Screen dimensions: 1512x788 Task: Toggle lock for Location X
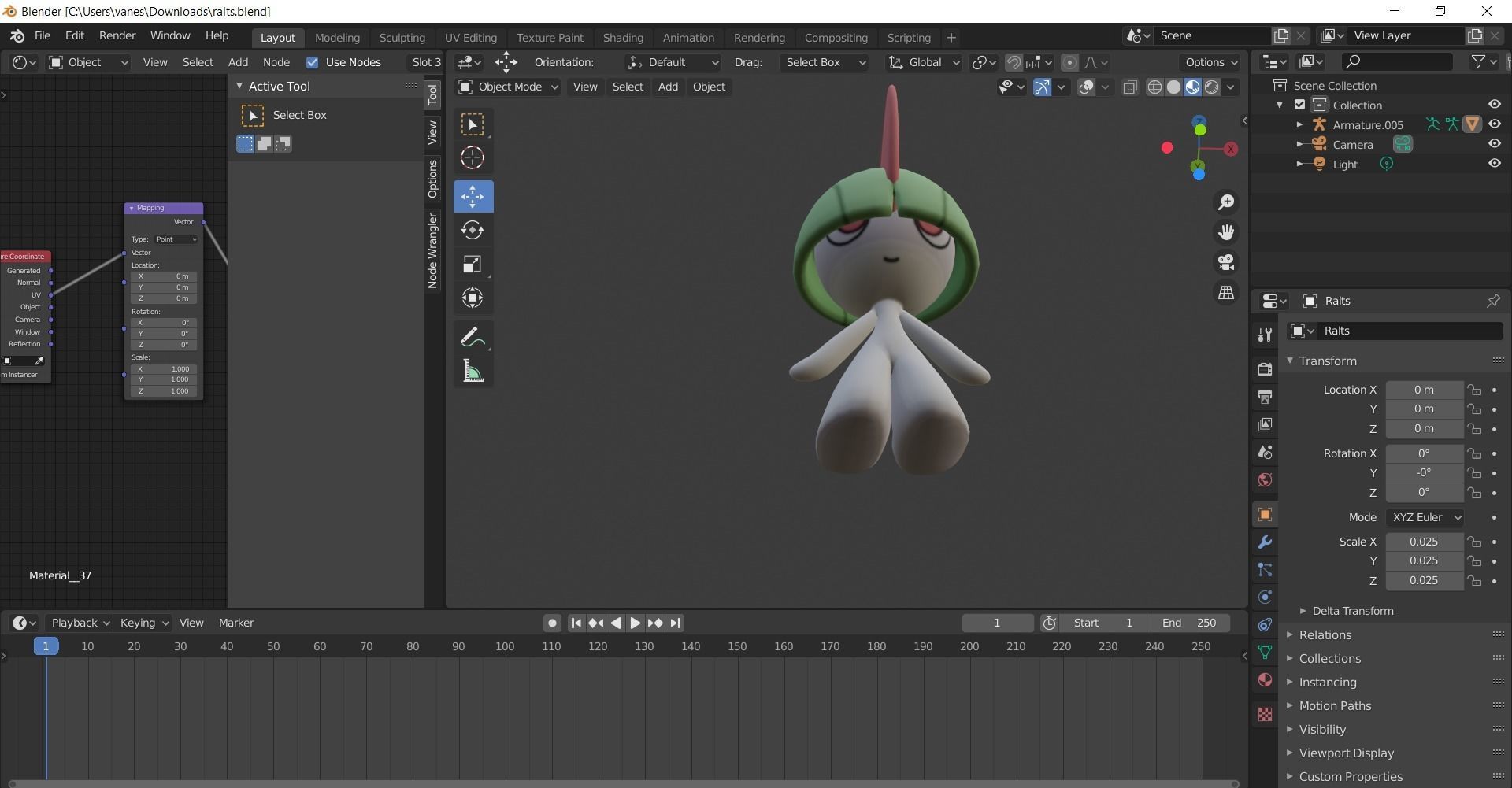[1474, 390]
